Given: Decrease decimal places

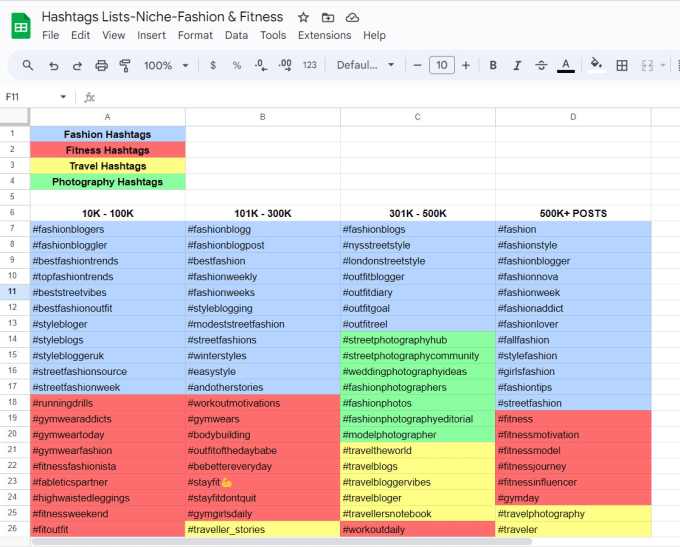Looking at the screenshot, I should (x=261, y=66).
